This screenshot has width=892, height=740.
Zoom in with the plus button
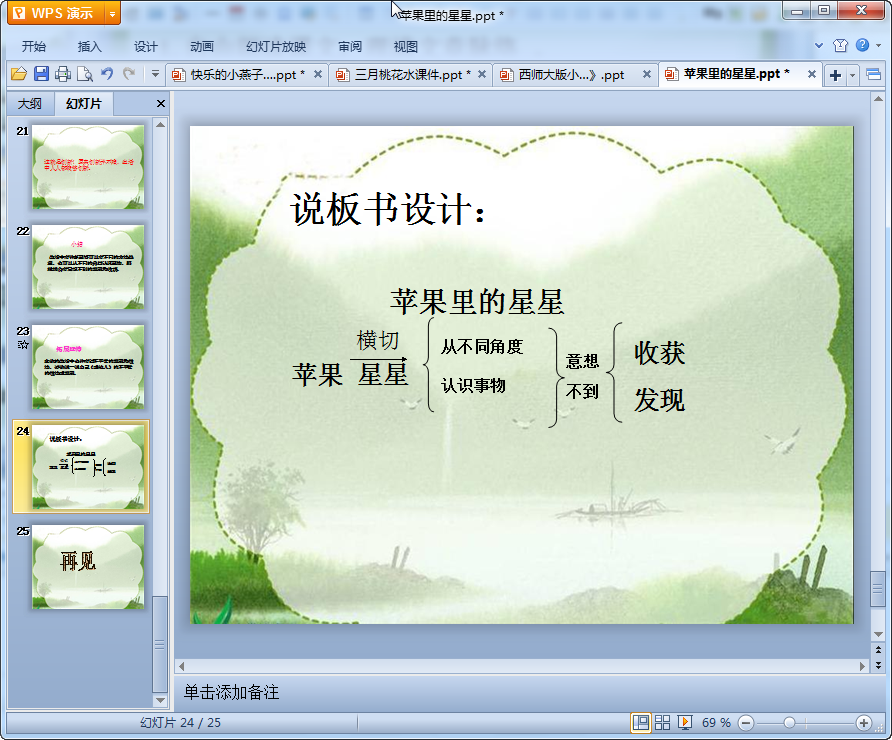pyautogui.click(x=864, y=724)
